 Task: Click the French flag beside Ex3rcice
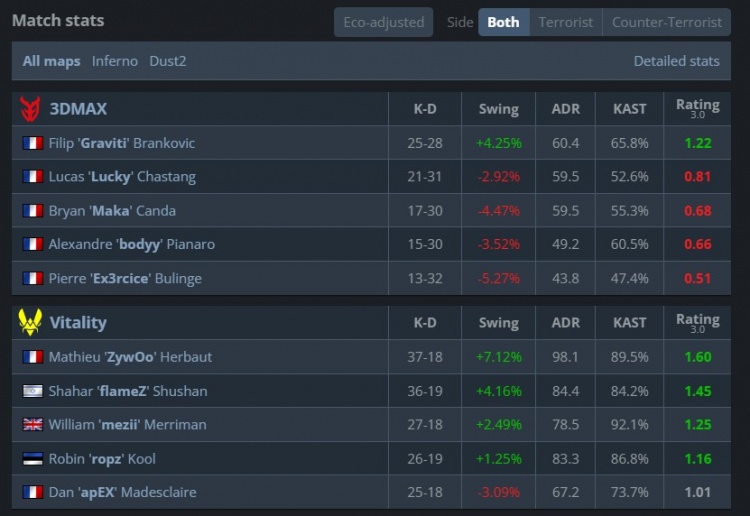tap(32, 279)
